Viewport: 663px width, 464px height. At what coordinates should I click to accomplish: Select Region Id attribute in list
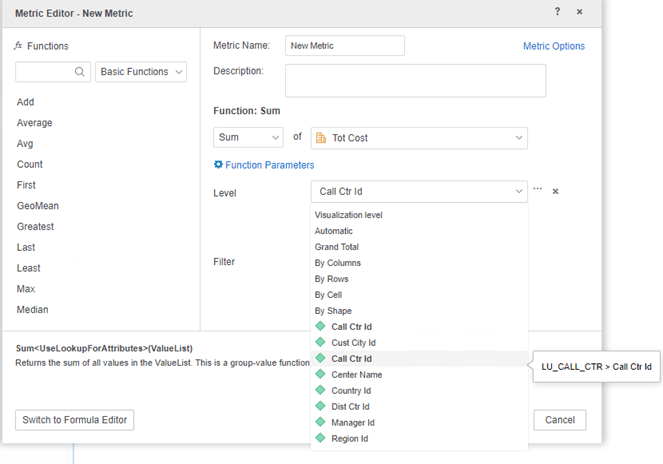pyautogui.click(x=351, y=439)
